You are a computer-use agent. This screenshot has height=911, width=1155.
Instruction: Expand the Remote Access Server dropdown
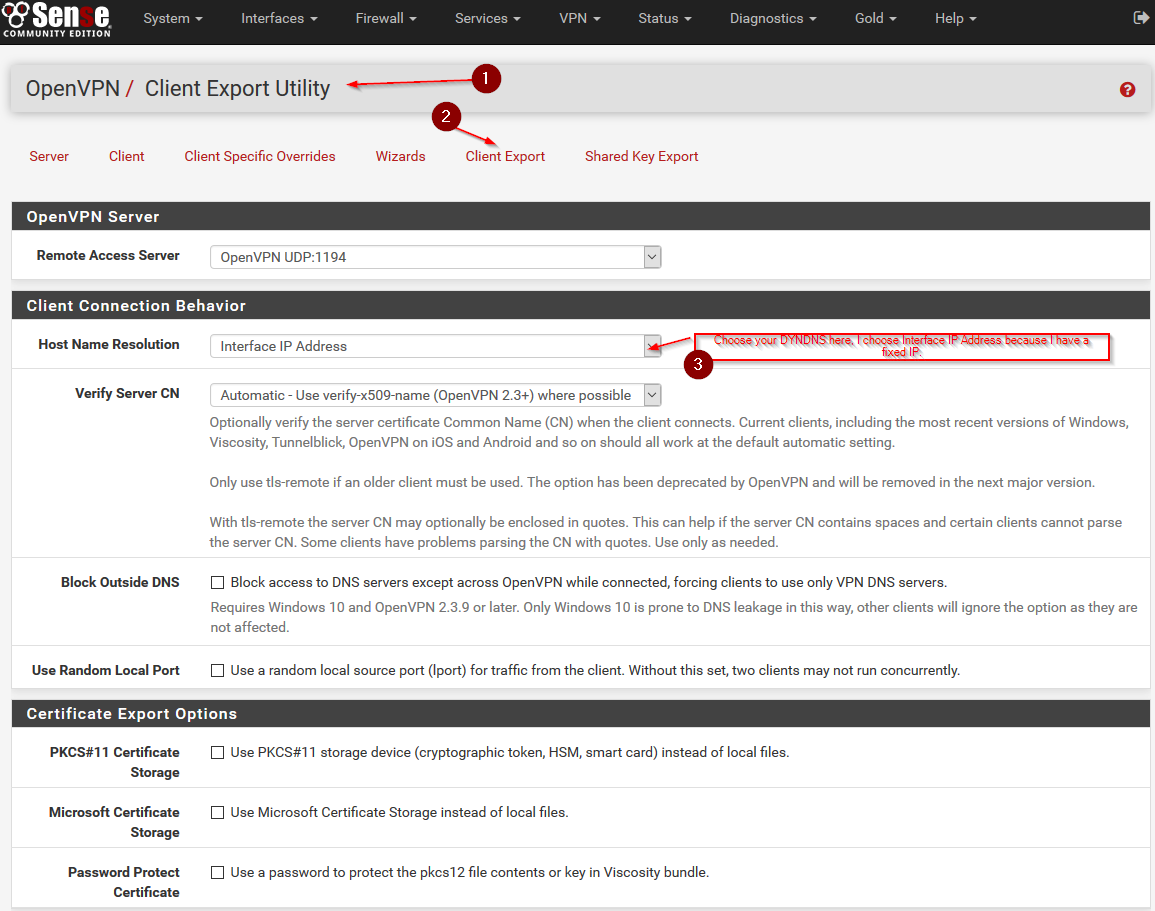(x=435, y=257)
